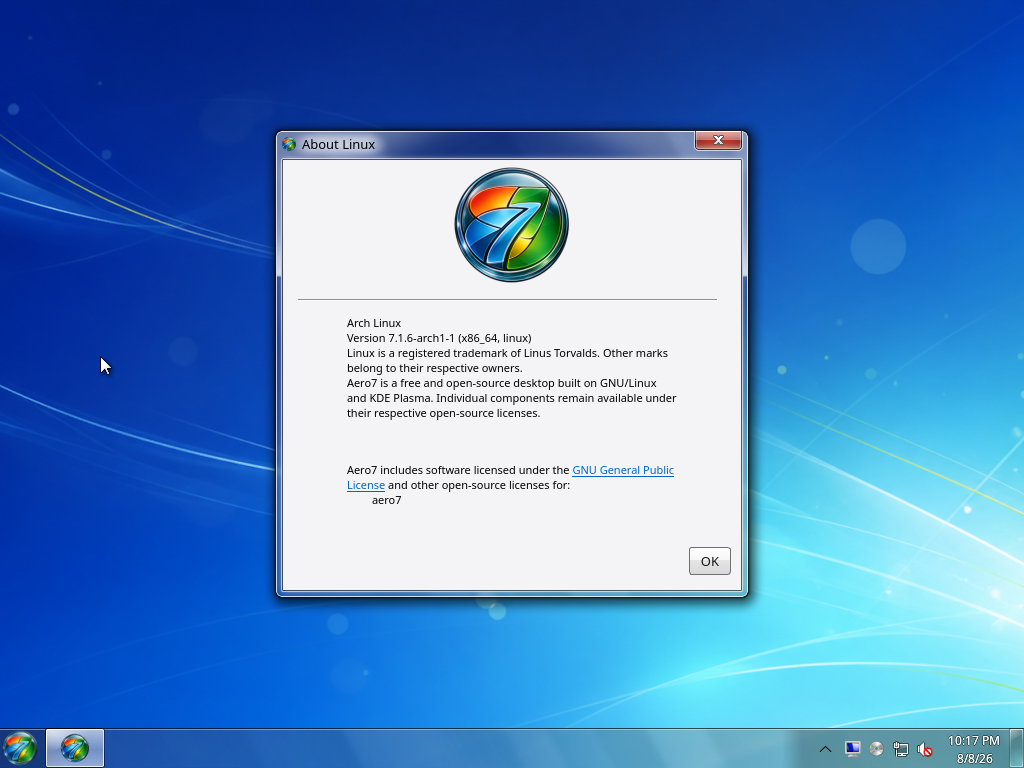Viewport: 1024px width, 768px height.
Task: Confirm the dialog with OK
Action: [710, 561]
